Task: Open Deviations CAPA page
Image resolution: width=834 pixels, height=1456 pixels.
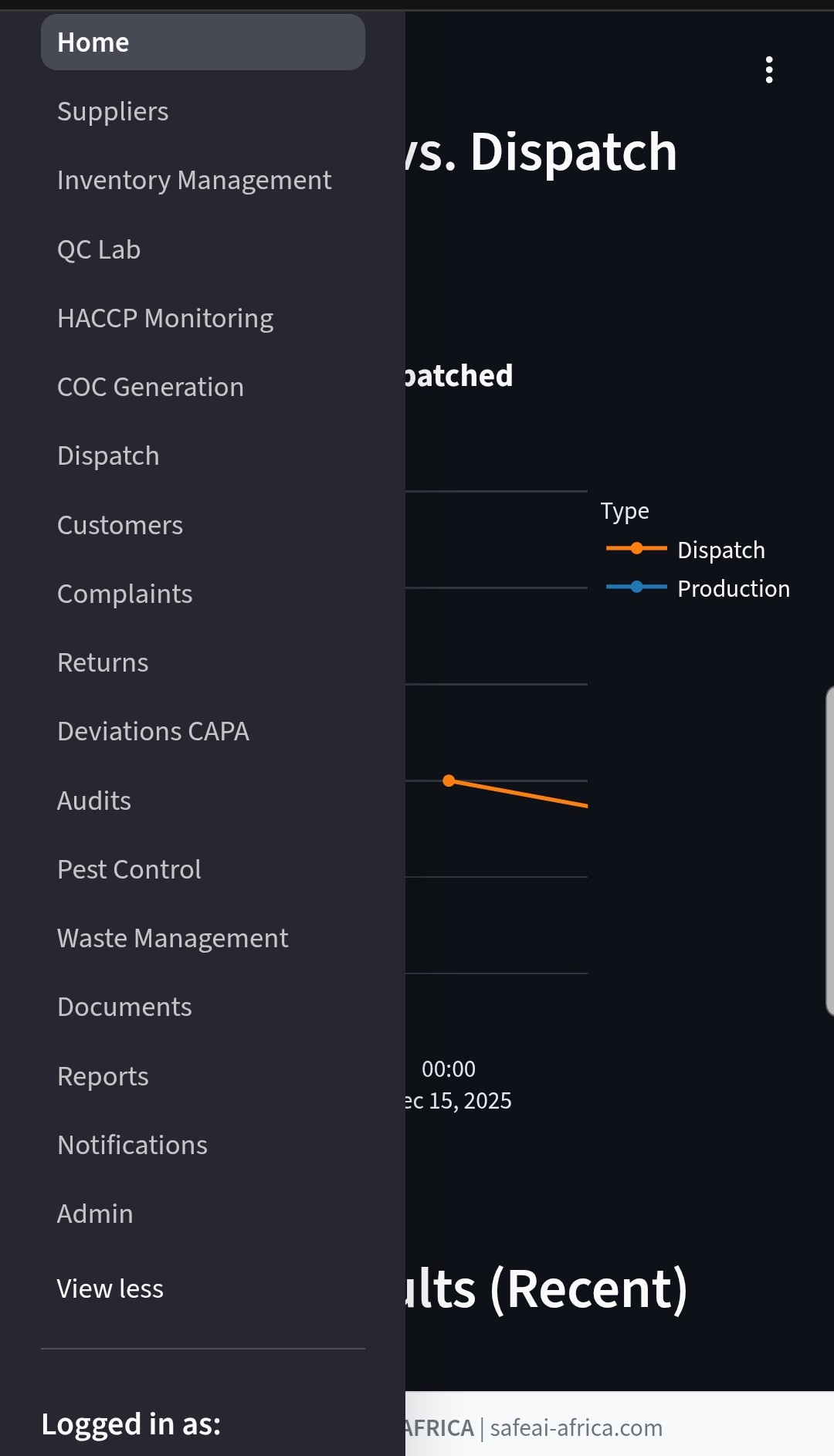Action: coord(153,731)
